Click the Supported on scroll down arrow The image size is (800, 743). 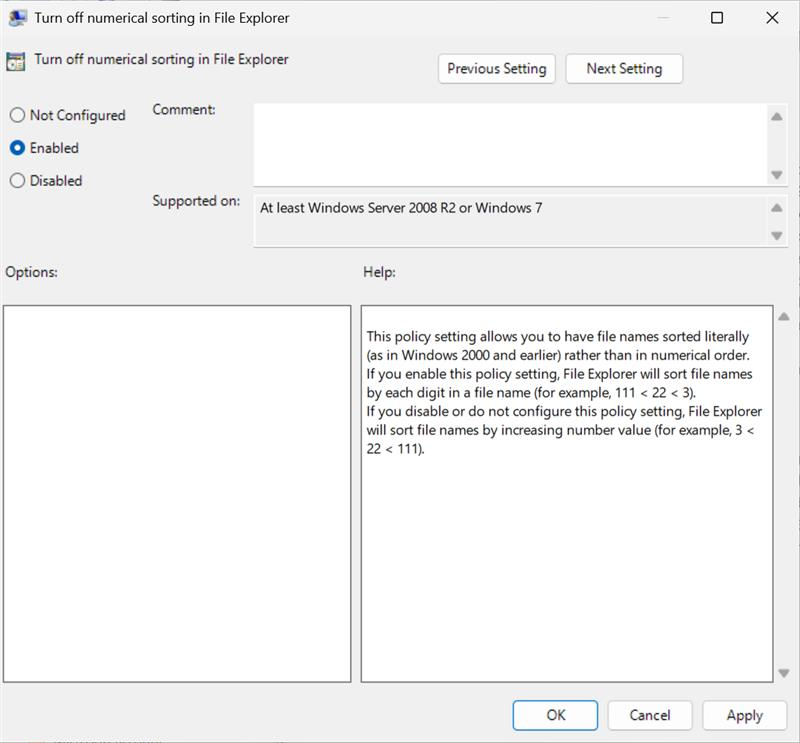(x=777, y=235)
